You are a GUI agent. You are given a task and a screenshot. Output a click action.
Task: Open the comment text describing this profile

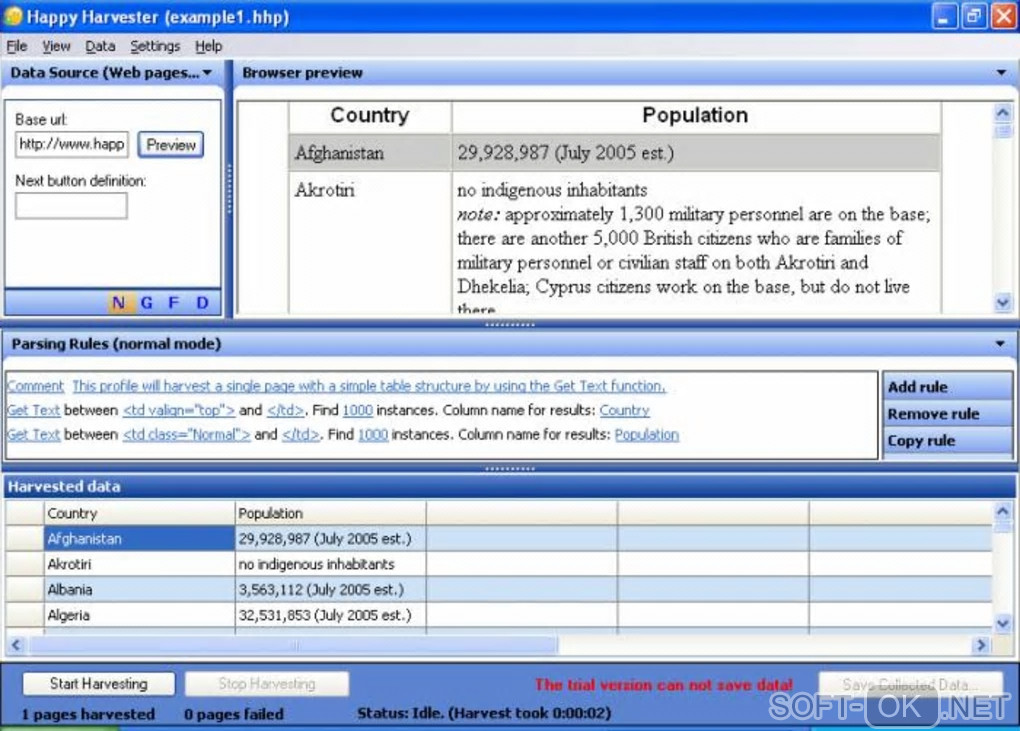coord(369,386)
